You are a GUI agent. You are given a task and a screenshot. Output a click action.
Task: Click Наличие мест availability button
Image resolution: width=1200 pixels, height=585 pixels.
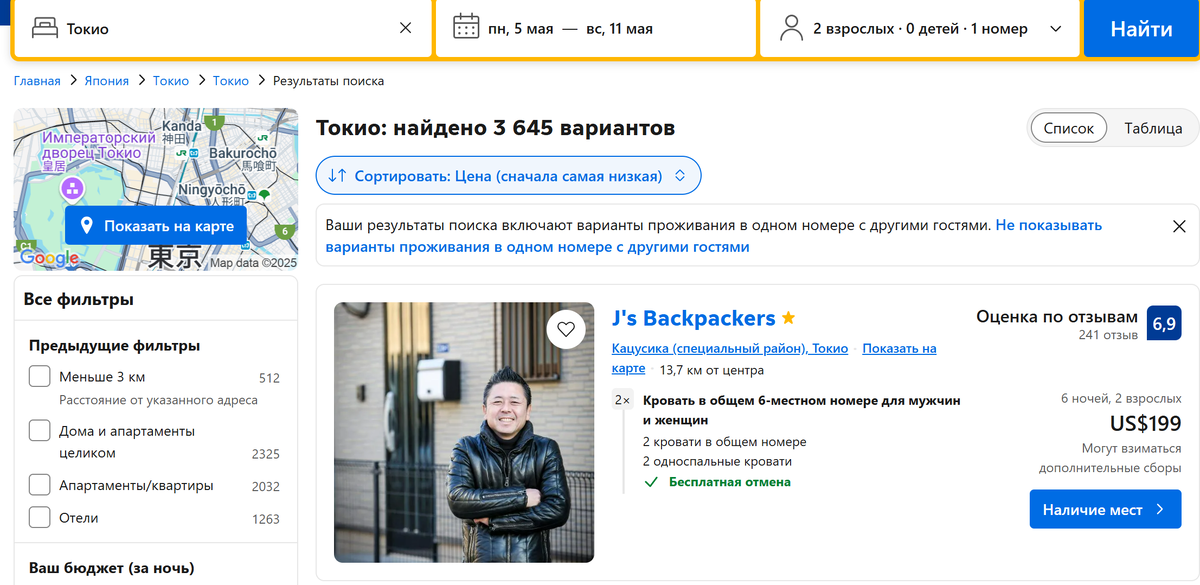pyautogui.click(x=1105, y=509)
